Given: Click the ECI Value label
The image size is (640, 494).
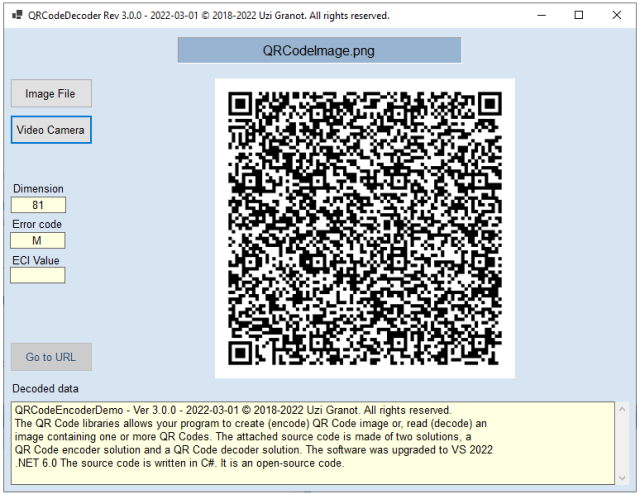Looking at the screenshot, I should tap(36, 260).
